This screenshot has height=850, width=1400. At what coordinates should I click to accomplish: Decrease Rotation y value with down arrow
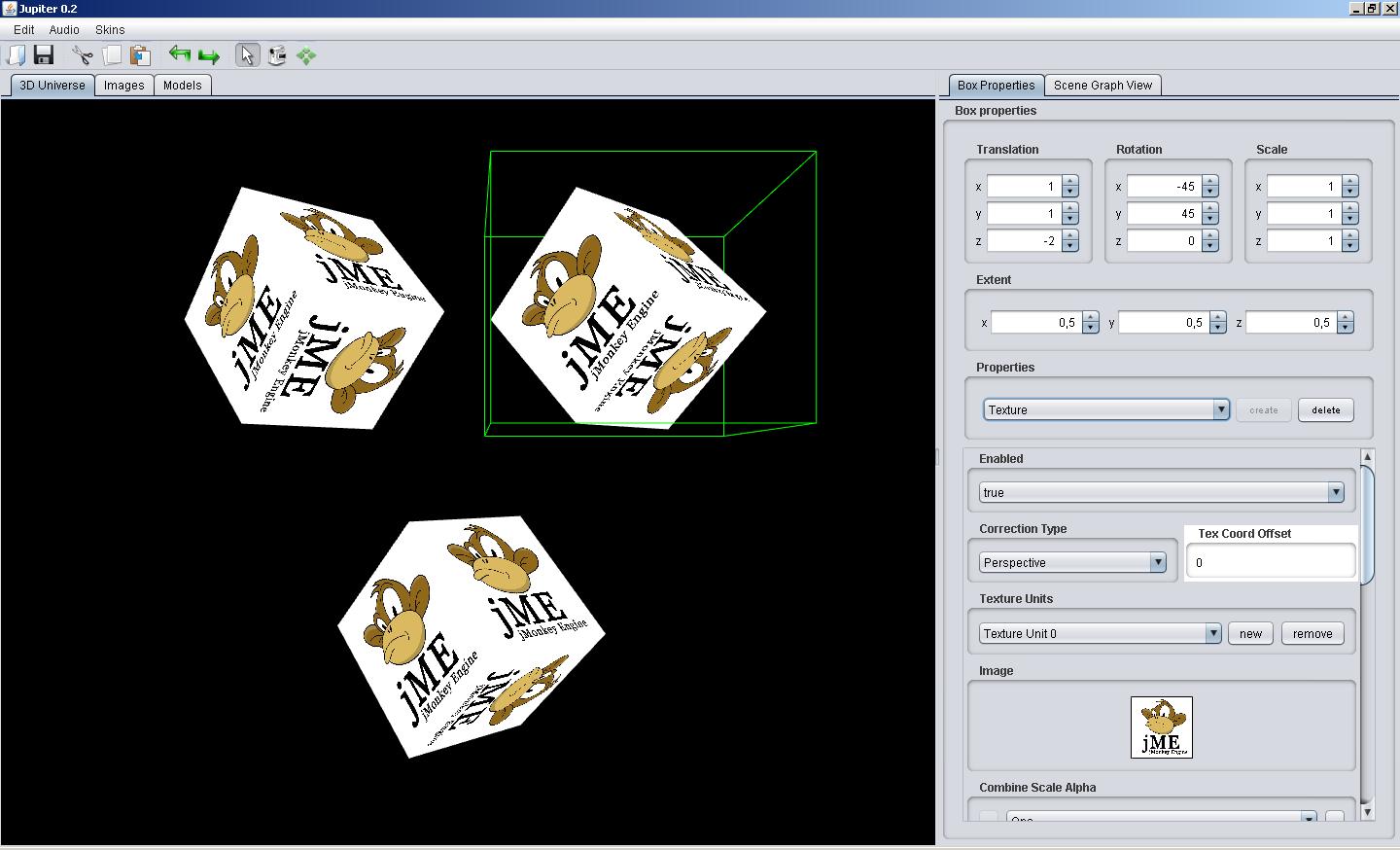(1210, 219)
